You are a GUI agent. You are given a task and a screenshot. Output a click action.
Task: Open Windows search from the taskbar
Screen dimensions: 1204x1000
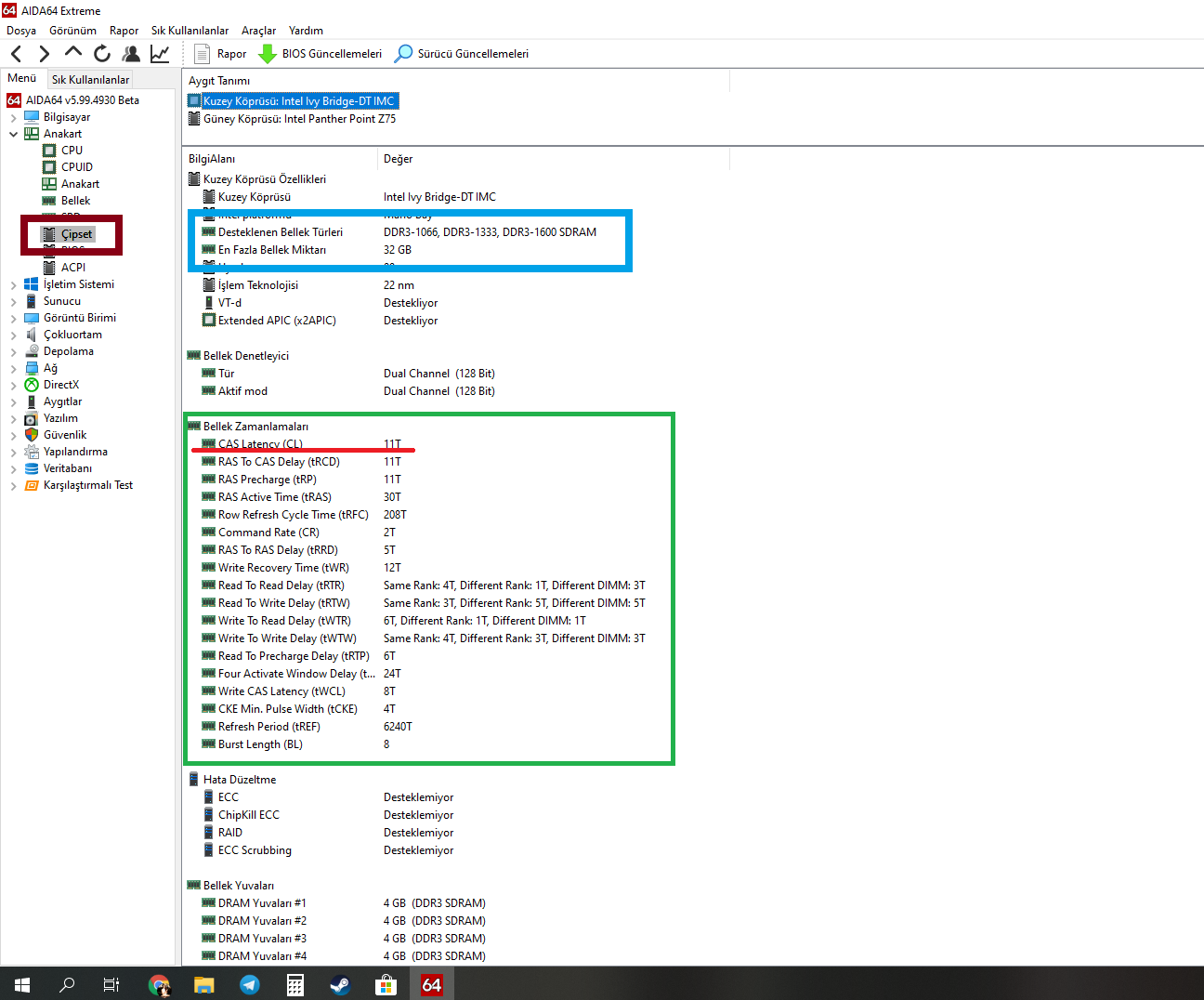point(67,984)
